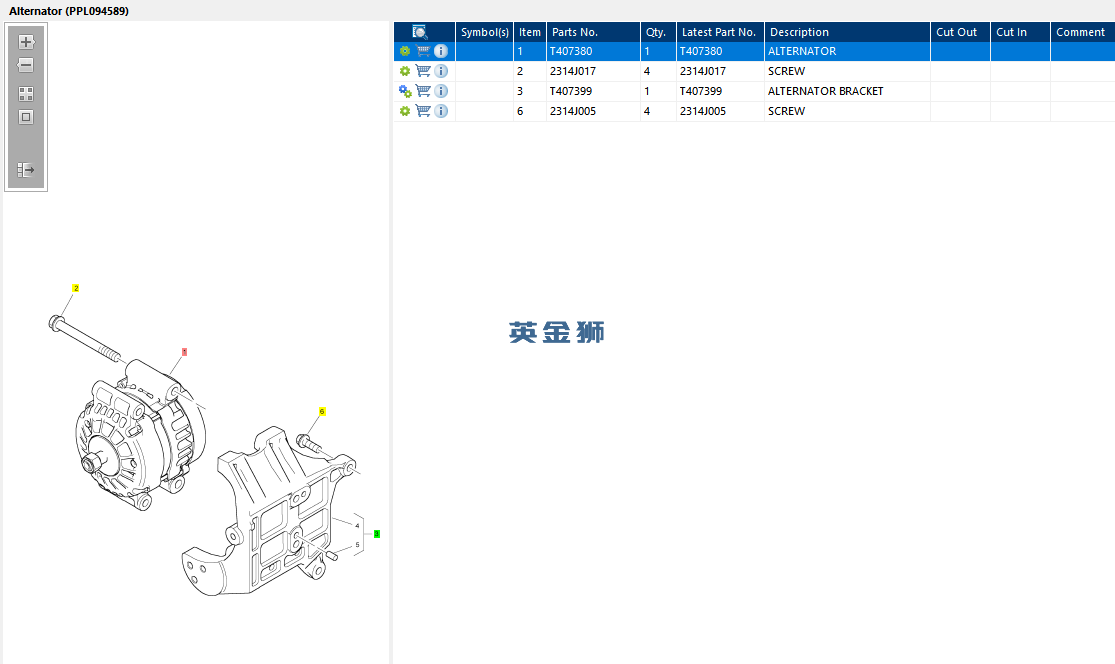Show info for screw 2314J005
The width and height of the screenshot is (1115, 664).
[441, 111]
